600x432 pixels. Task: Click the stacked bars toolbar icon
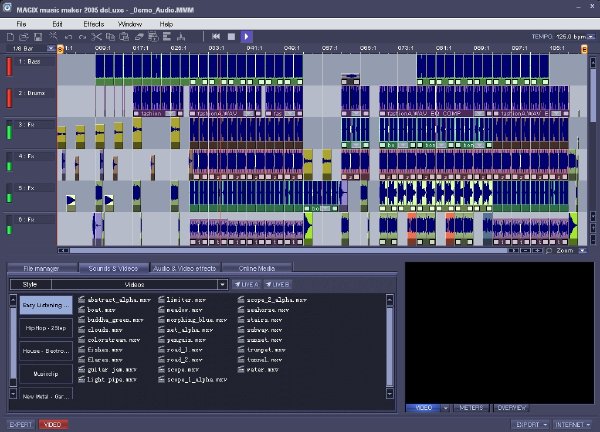pyautogui.click(x=167, y=37)
